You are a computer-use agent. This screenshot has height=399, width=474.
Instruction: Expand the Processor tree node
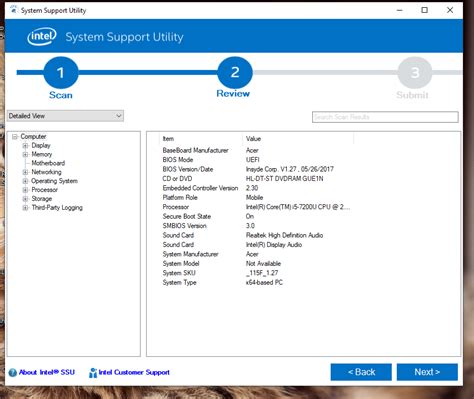pyautogui.click(x=25, y=190)
